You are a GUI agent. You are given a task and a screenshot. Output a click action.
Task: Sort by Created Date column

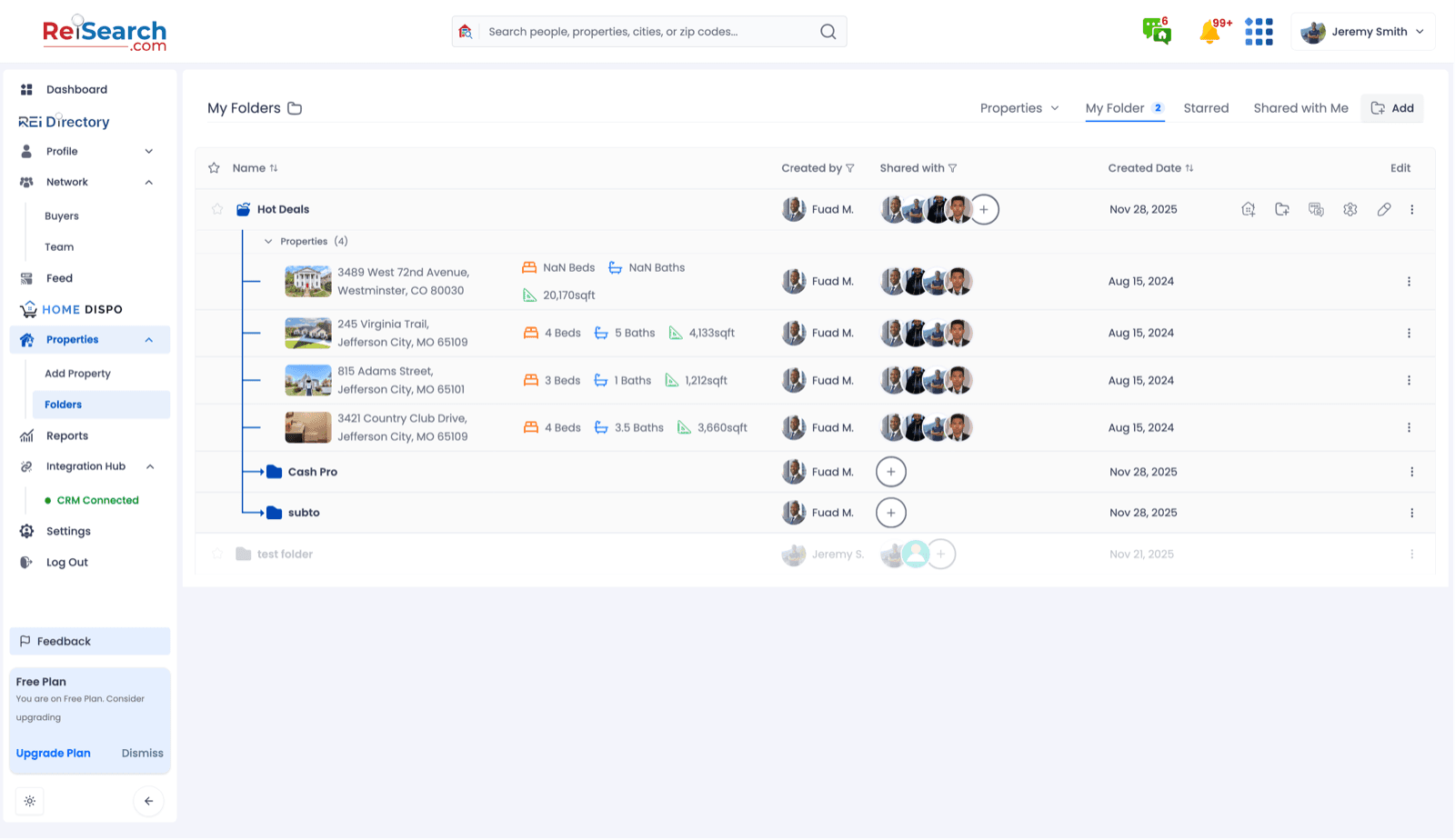(1150, 168)
